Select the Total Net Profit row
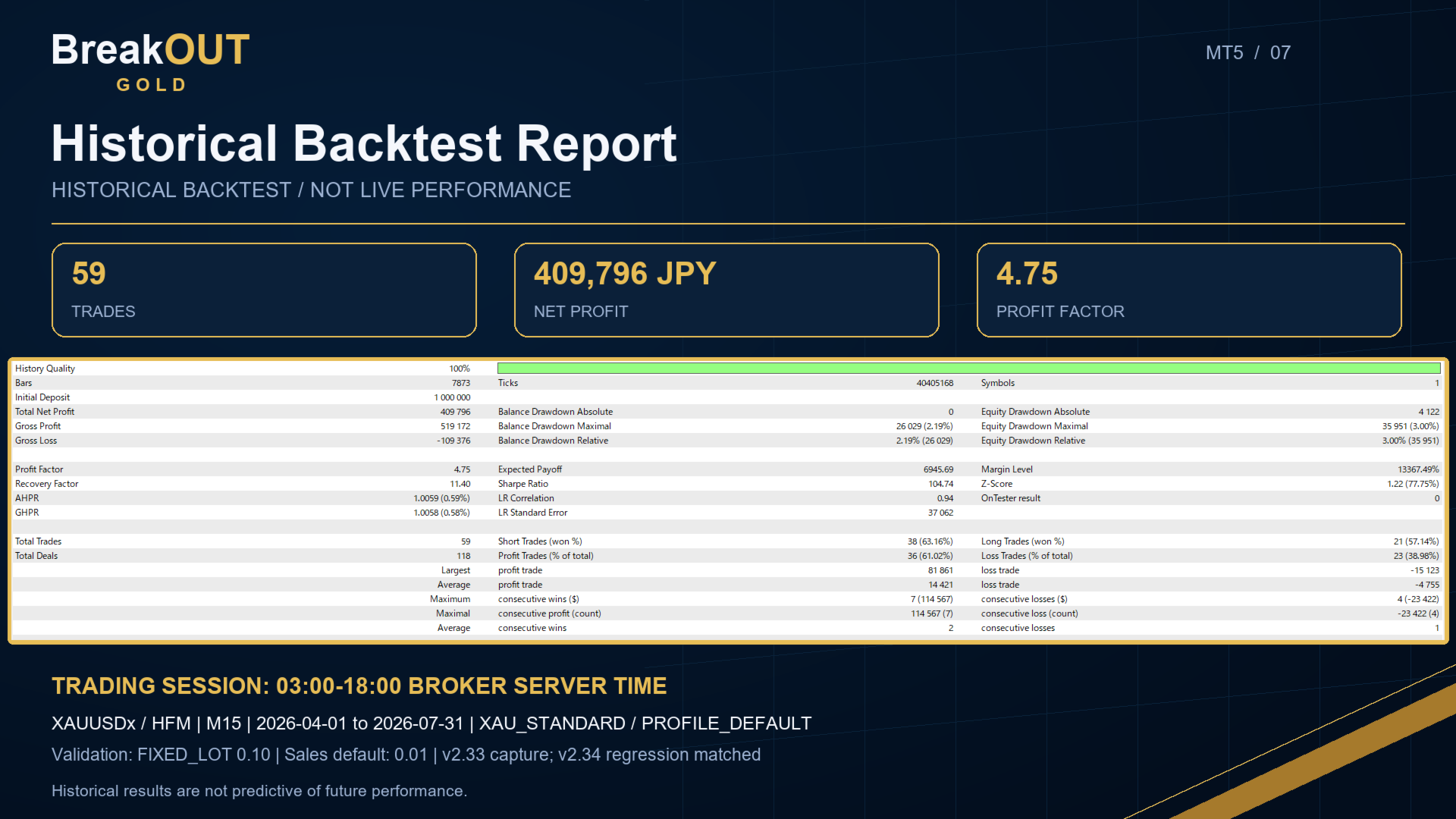This screenshot has height=819, width=1456. tap(243, 412)
